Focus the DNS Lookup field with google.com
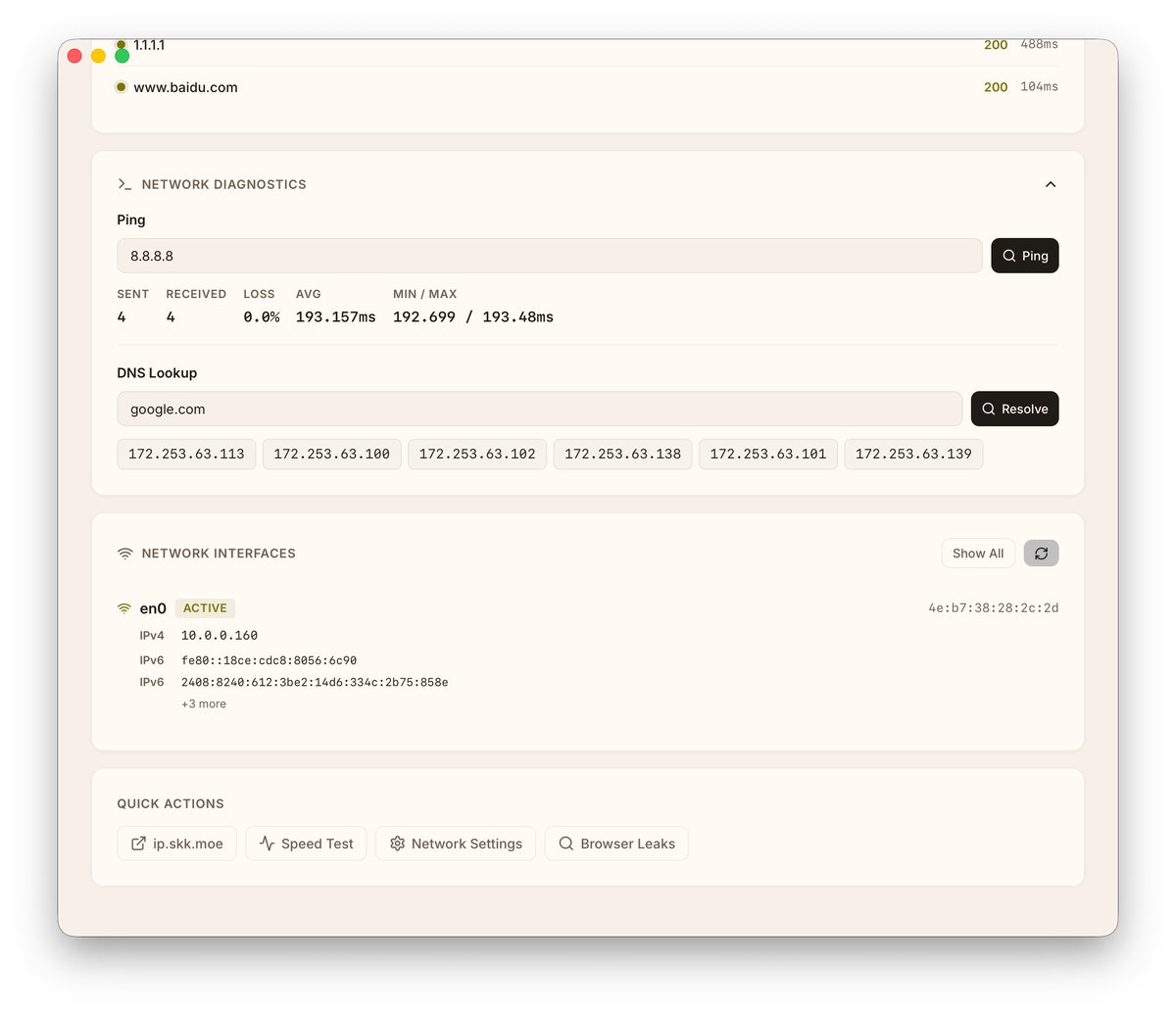 [540, 410]
